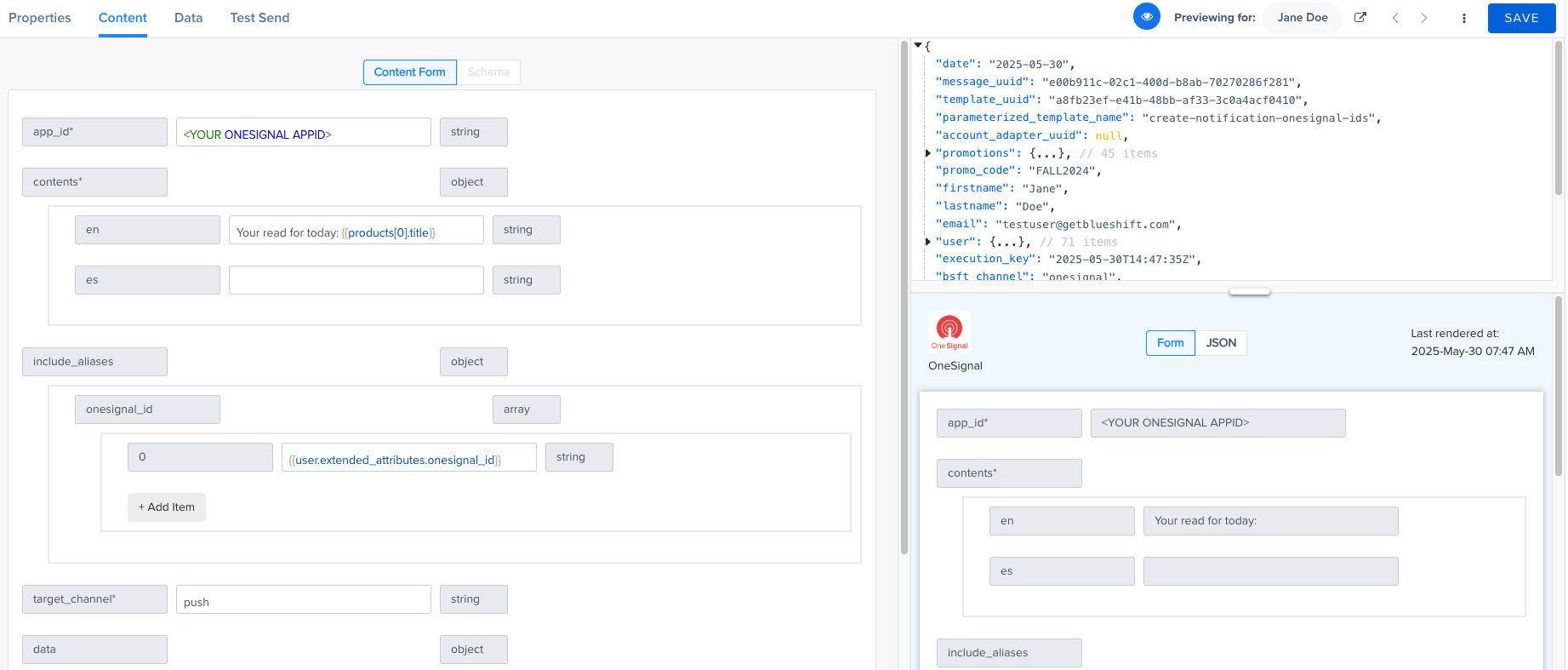Click the "template_uuid" JSON line
Image resolution: width=1568 pixels, height=670 pixels.
[1121, 100]
